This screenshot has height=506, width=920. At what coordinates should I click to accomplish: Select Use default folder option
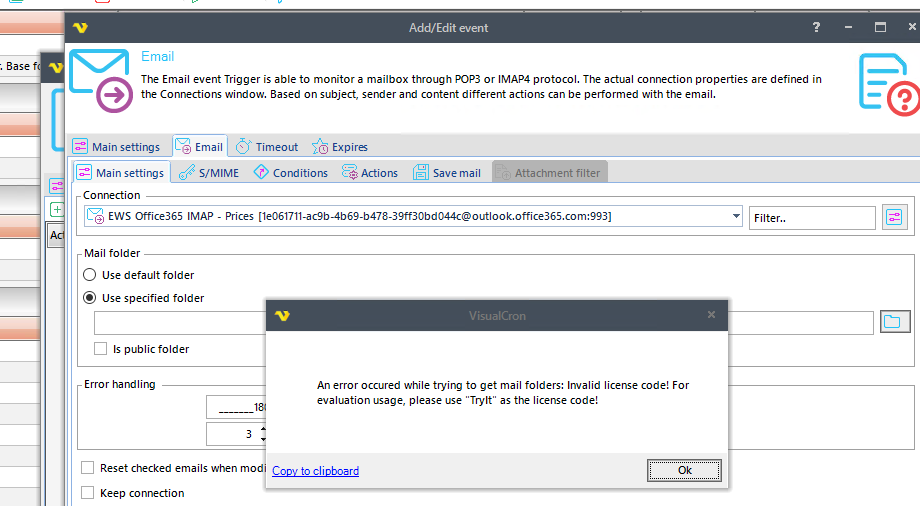pos(90,275)
